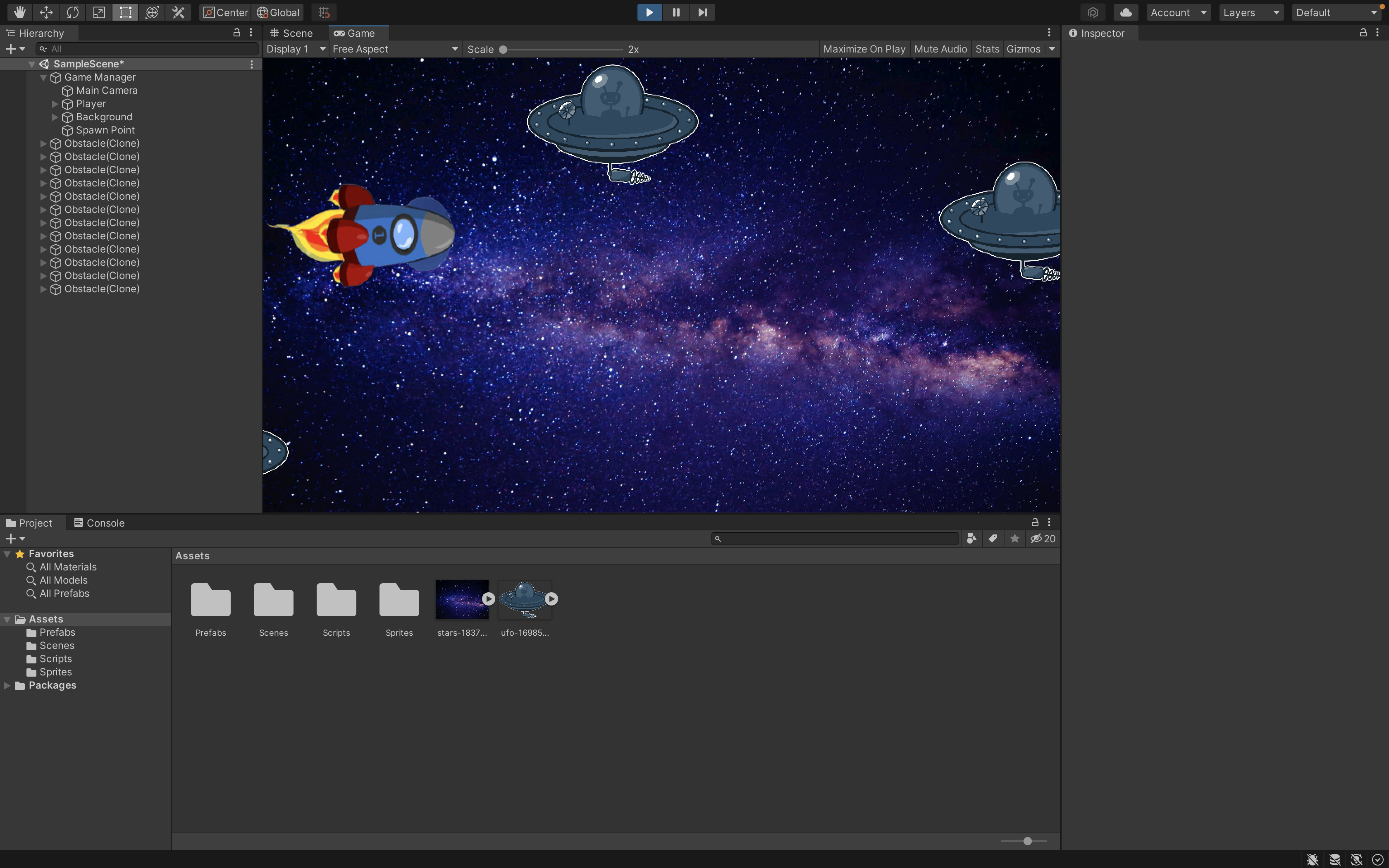Select the Rotate tool
The width and height of the screenshot is (1389, 868).
point(72,12)
